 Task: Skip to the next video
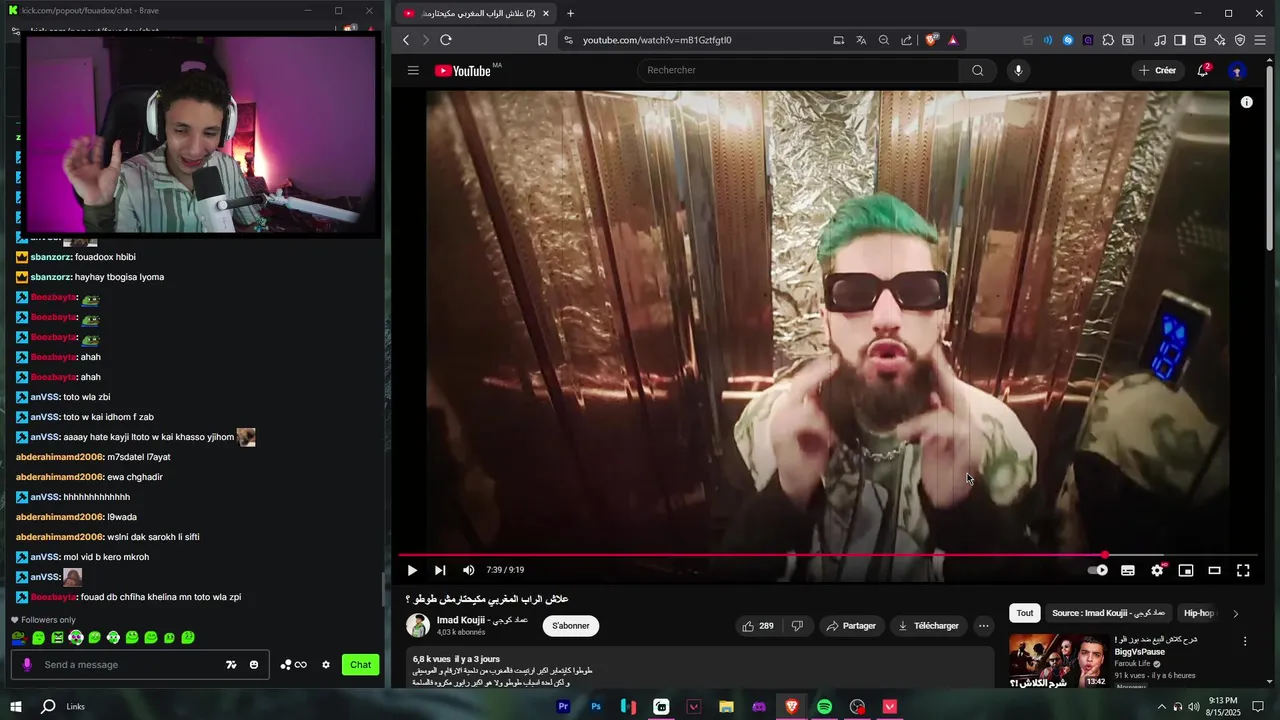point(440,570)
